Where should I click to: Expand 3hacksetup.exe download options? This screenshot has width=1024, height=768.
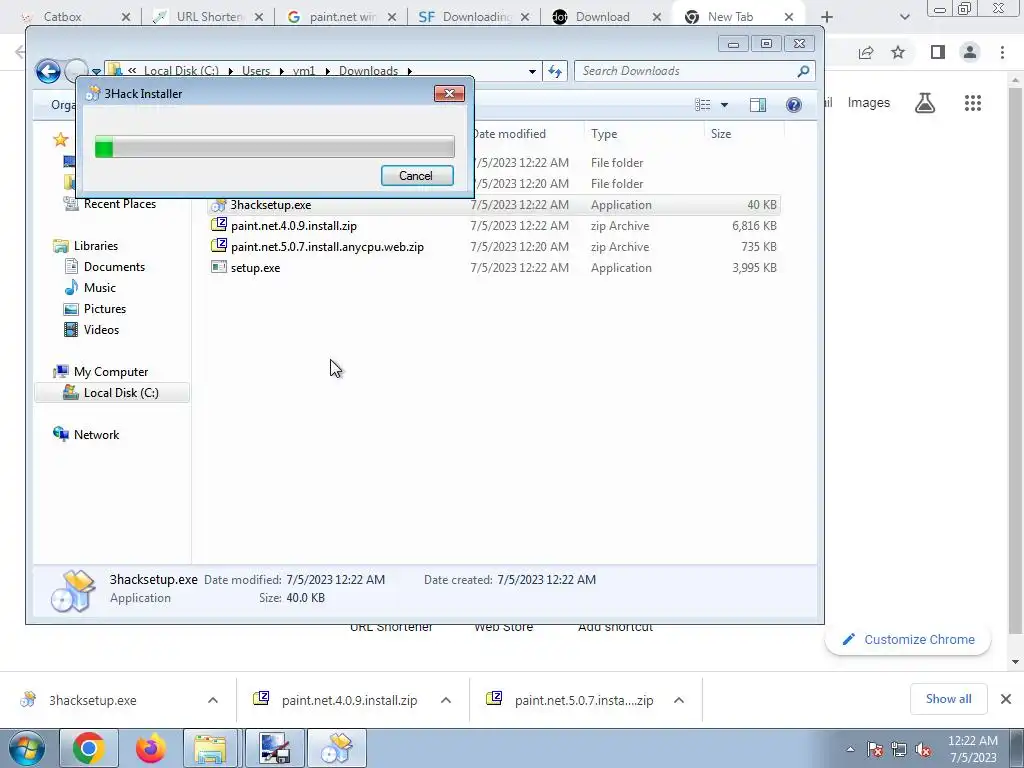point(213,700)
